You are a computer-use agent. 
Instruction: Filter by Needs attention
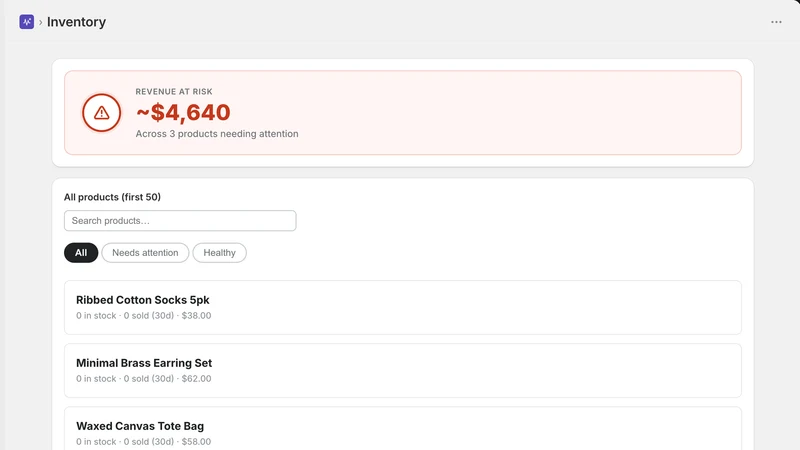coord(145,253)
